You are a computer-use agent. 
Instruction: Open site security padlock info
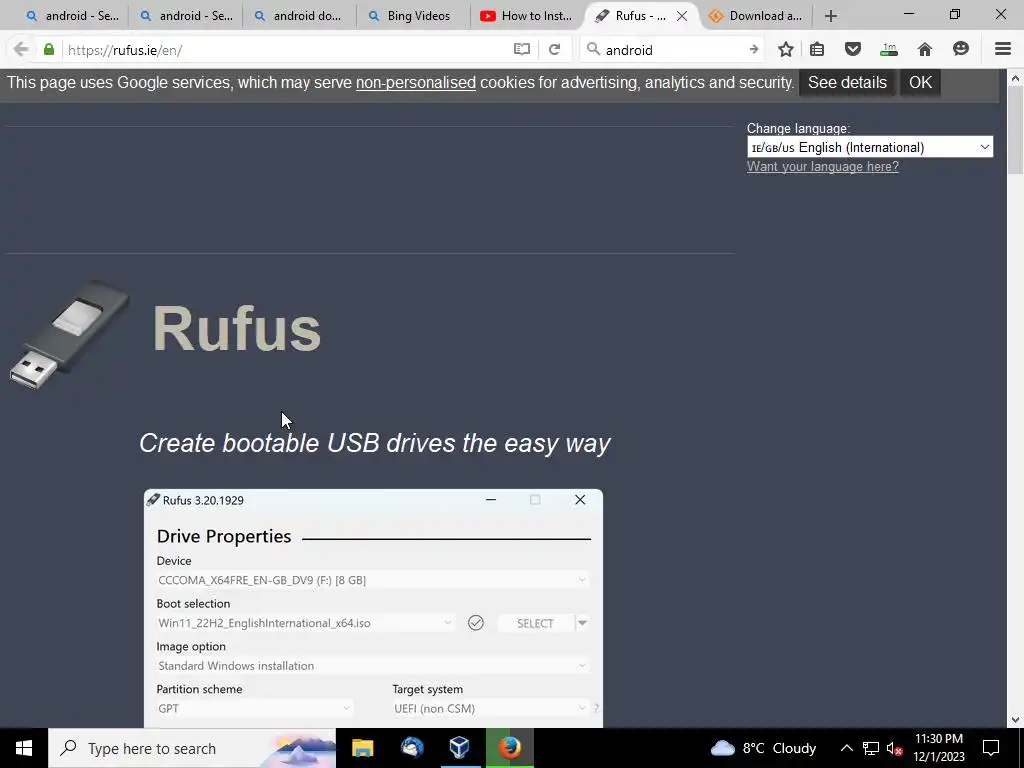click(49, 50)
